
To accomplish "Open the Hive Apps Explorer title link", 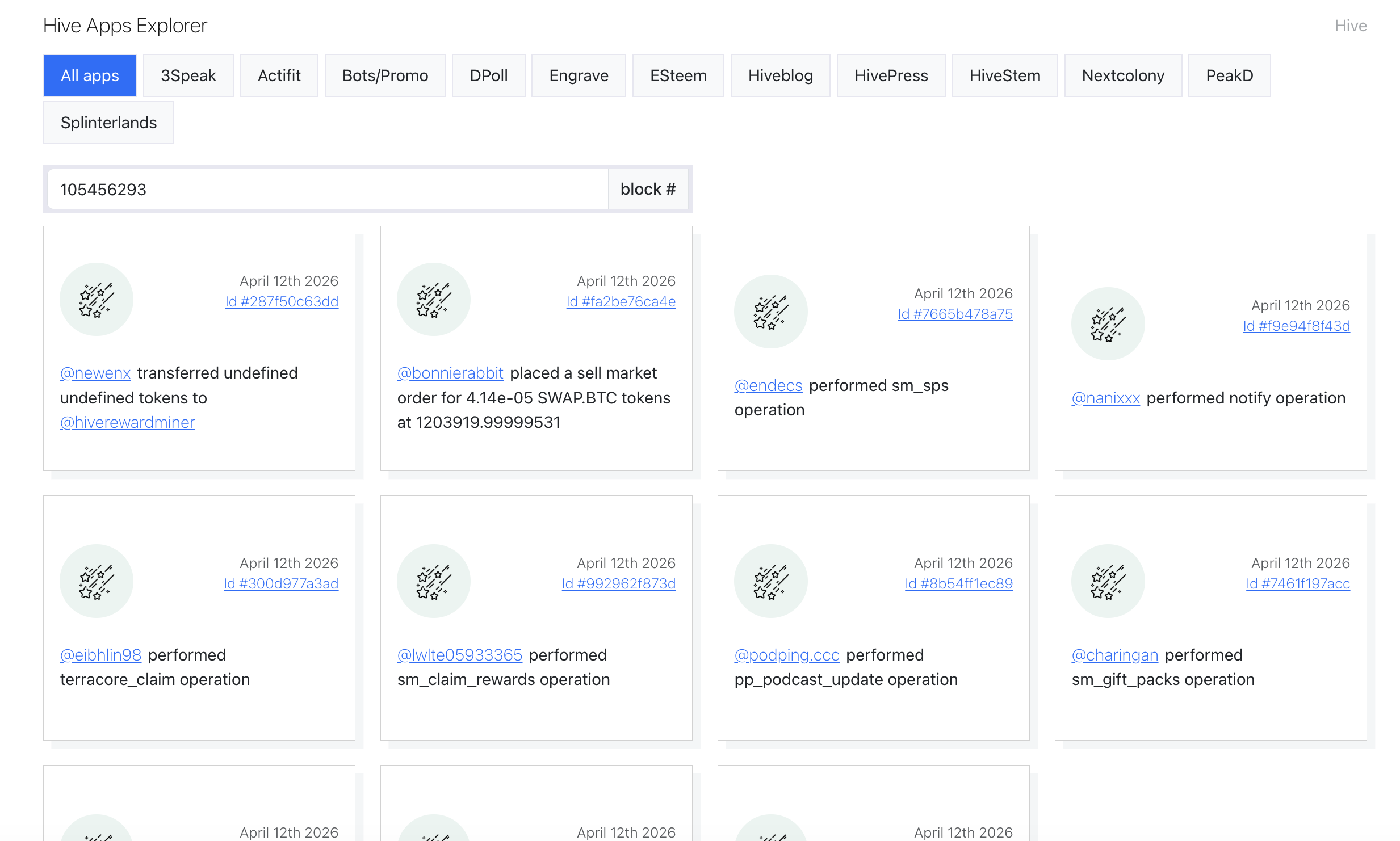I will pyautogui.click(x=125, y=26).
